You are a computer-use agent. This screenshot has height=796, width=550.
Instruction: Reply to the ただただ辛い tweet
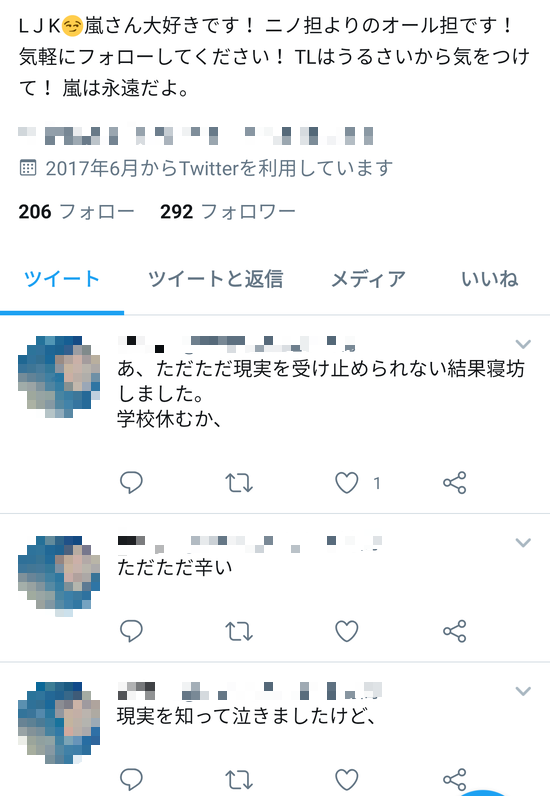click(131, 631)
